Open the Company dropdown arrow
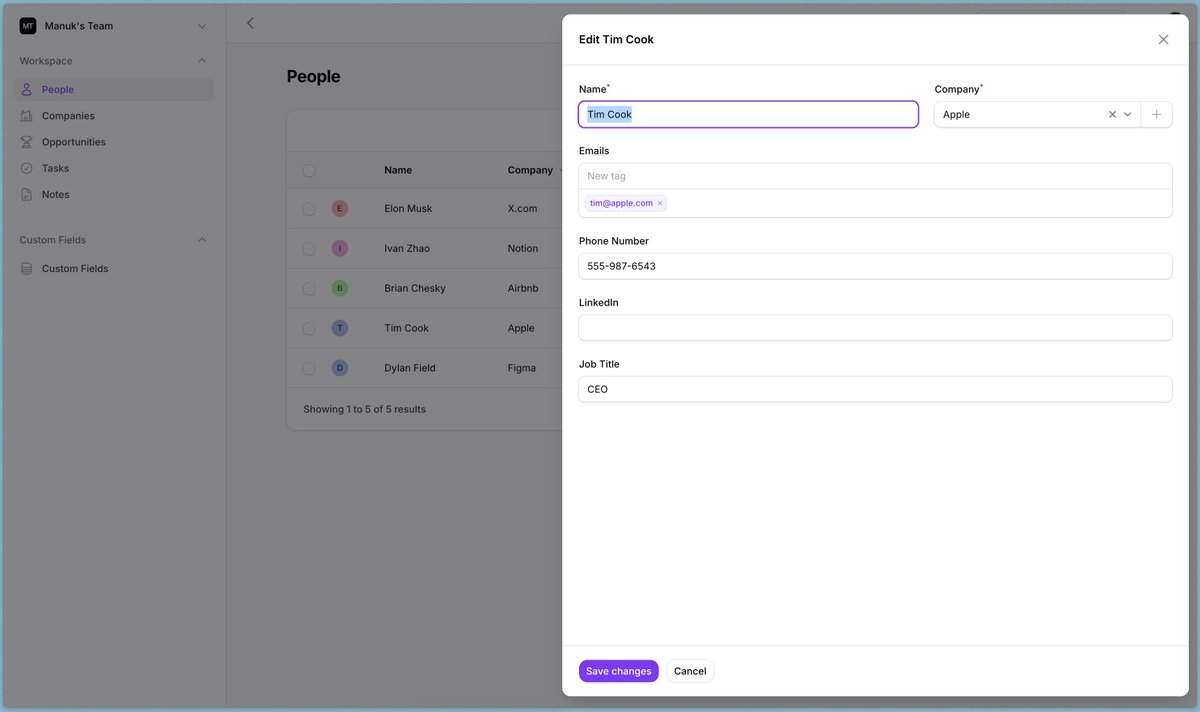This screenshot has height=712, width=1200. (1128, 115)
